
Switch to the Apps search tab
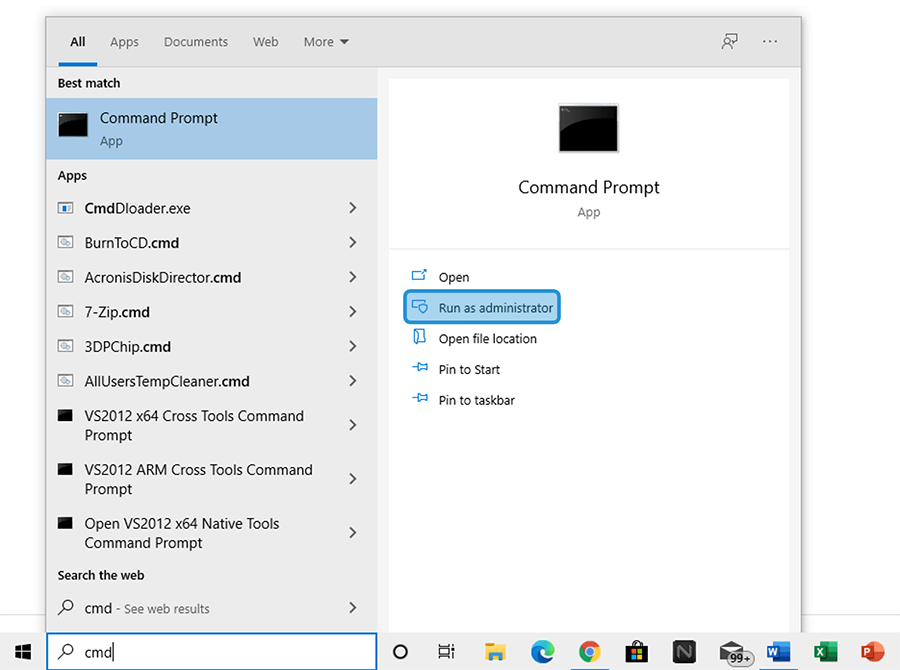point(125,42)
